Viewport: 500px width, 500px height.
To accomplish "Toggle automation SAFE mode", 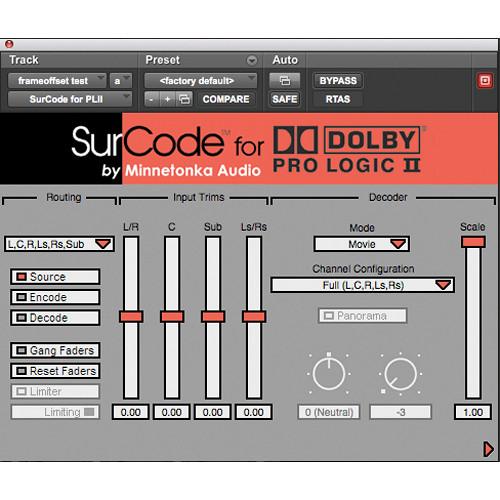I will pos(285,99).
